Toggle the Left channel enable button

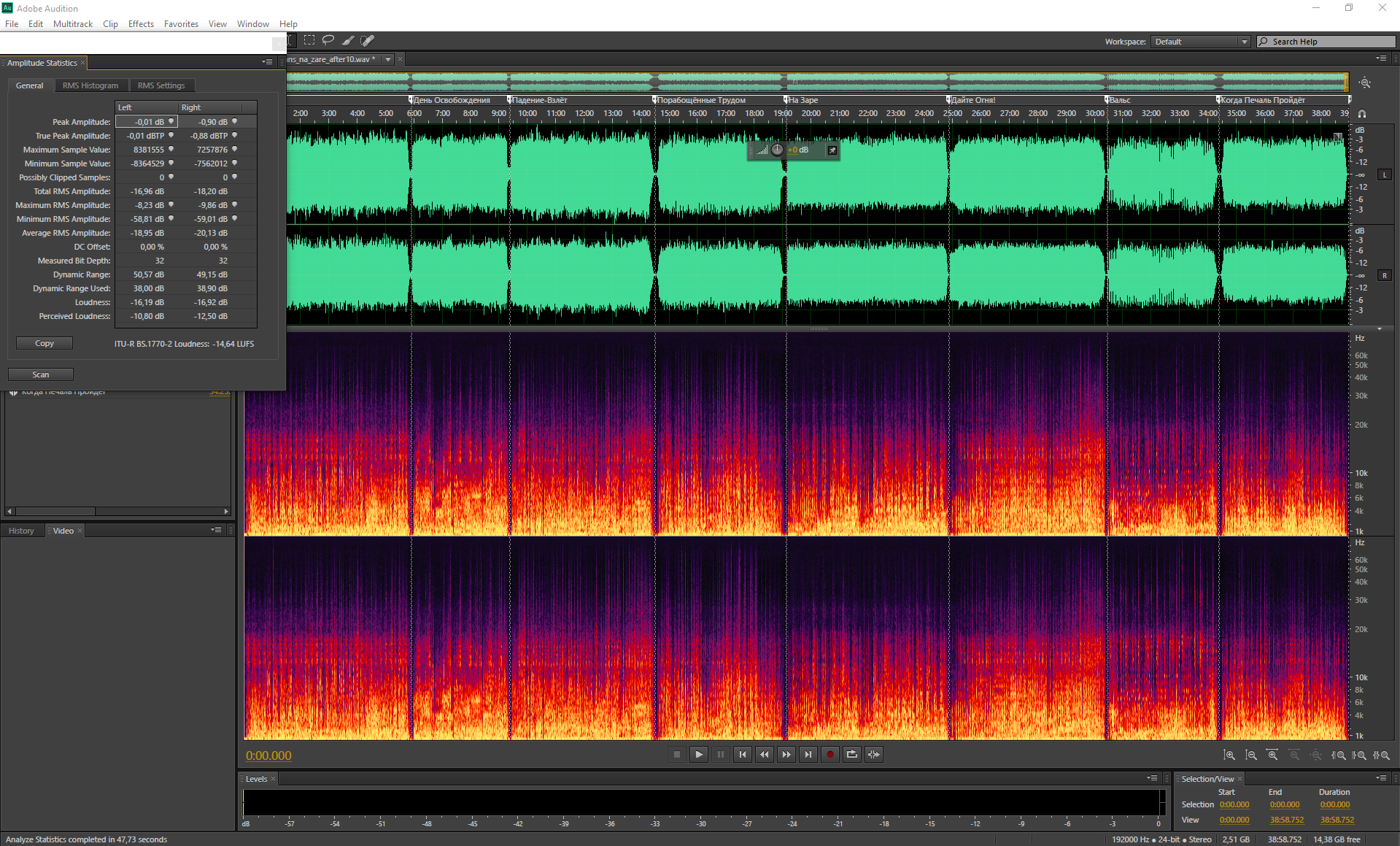(x=1384, y=175)
